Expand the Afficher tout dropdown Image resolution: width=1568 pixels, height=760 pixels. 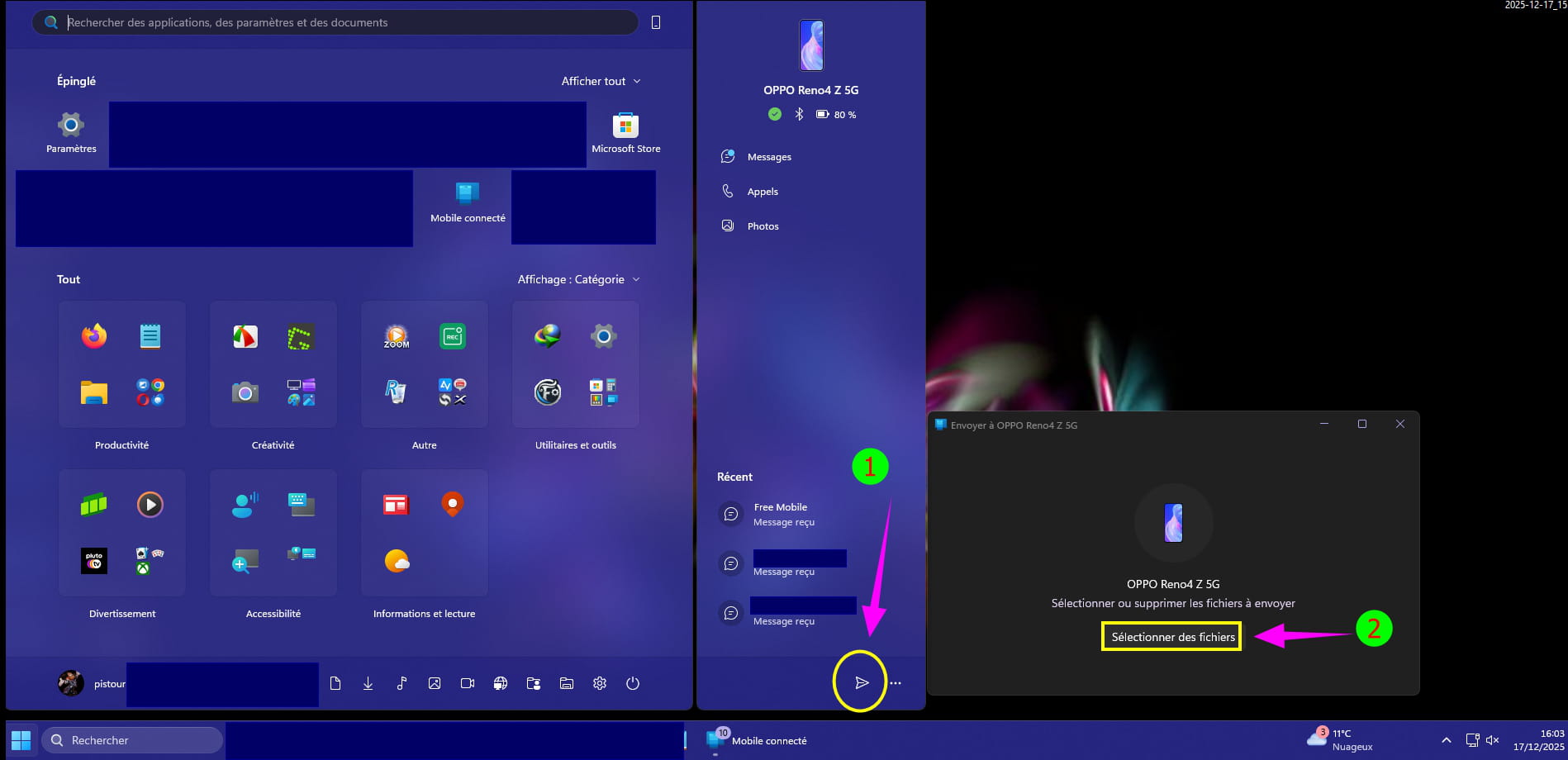pyautogui.click(x=601, y=81)
